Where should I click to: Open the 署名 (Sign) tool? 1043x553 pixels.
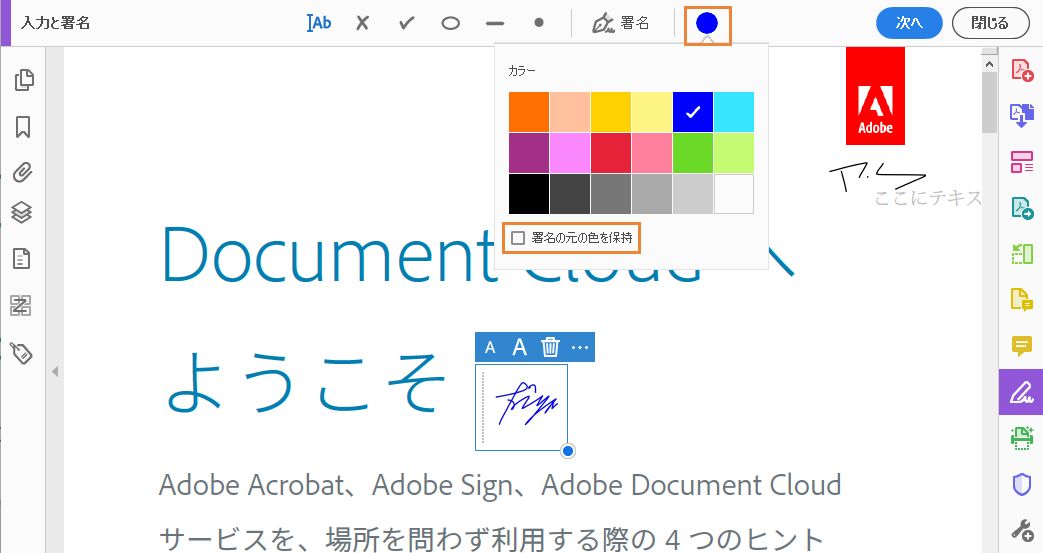[x=621, y=23]
